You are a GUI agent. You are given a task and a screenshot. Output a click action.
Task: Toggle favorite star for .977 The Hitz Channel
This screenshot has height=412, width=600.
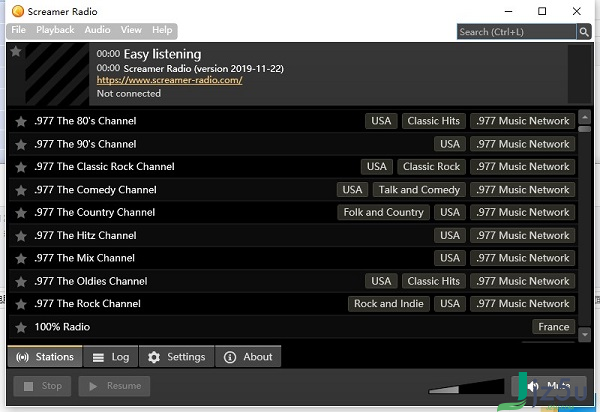21,236
